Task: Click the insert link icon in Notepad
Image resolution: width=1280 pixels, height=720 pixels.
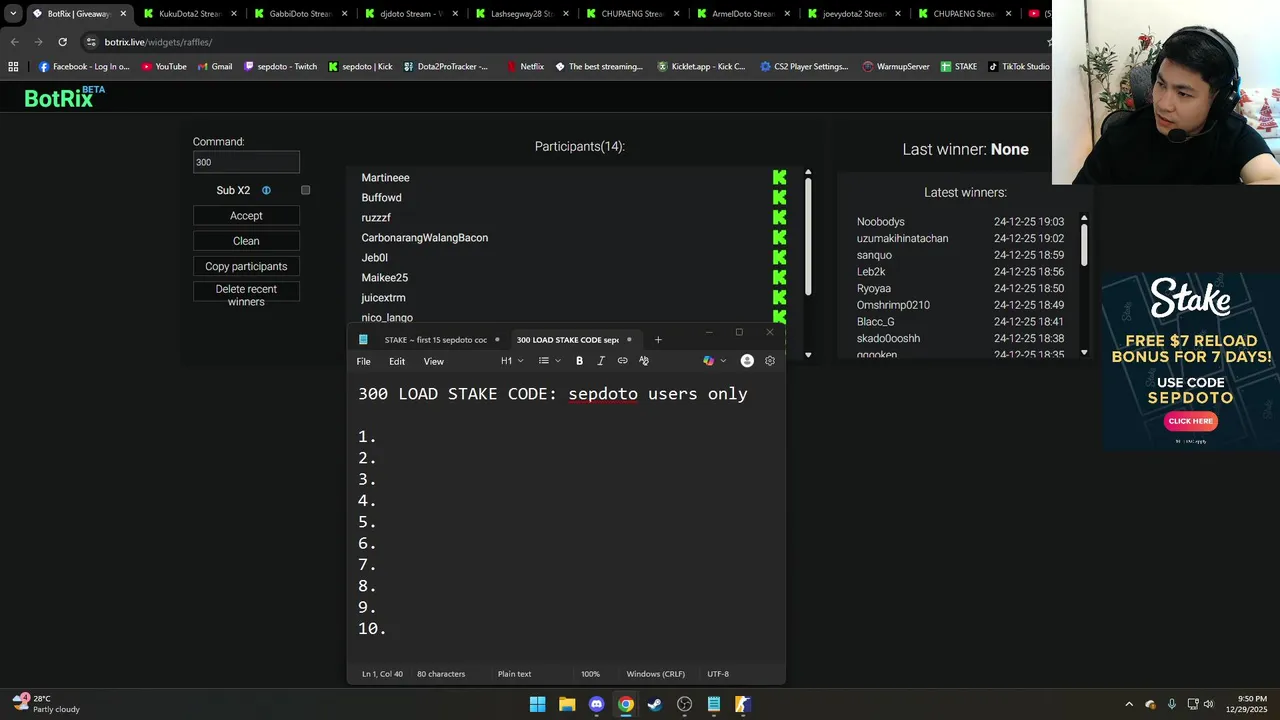Action: click(x=622, y=361)
